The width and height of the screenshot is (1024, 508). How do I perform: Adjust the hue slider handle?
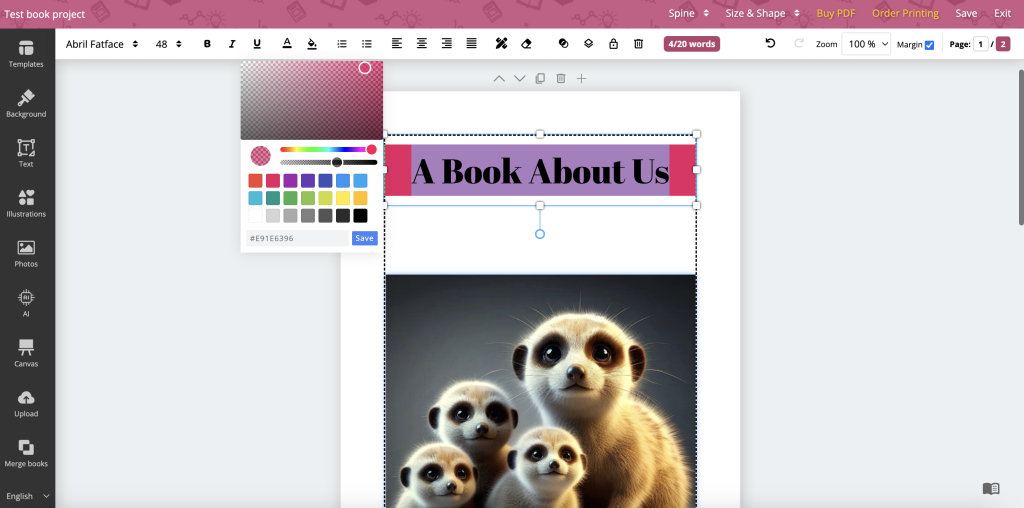pyautogui.click(x=372, y=150)
